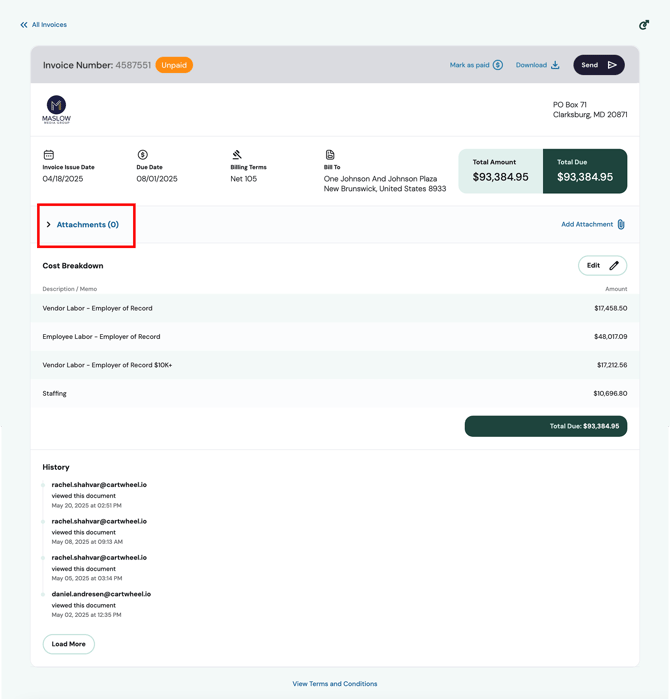
Task: Click the download arrow icon
Action: (556, 65)
